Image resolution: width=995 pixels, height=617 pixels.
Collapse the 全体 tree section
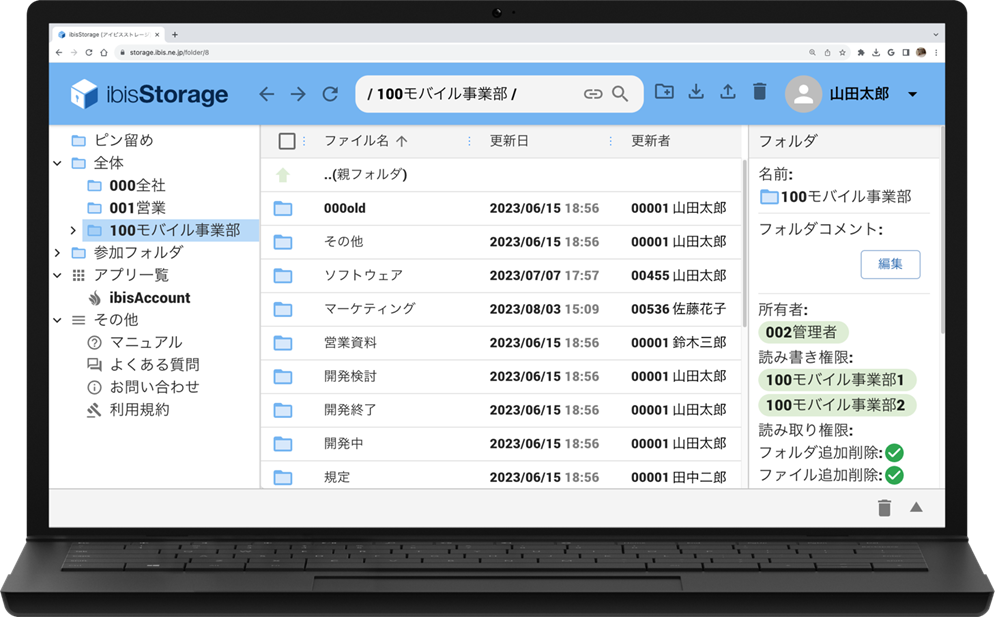[x=58, y=163]
